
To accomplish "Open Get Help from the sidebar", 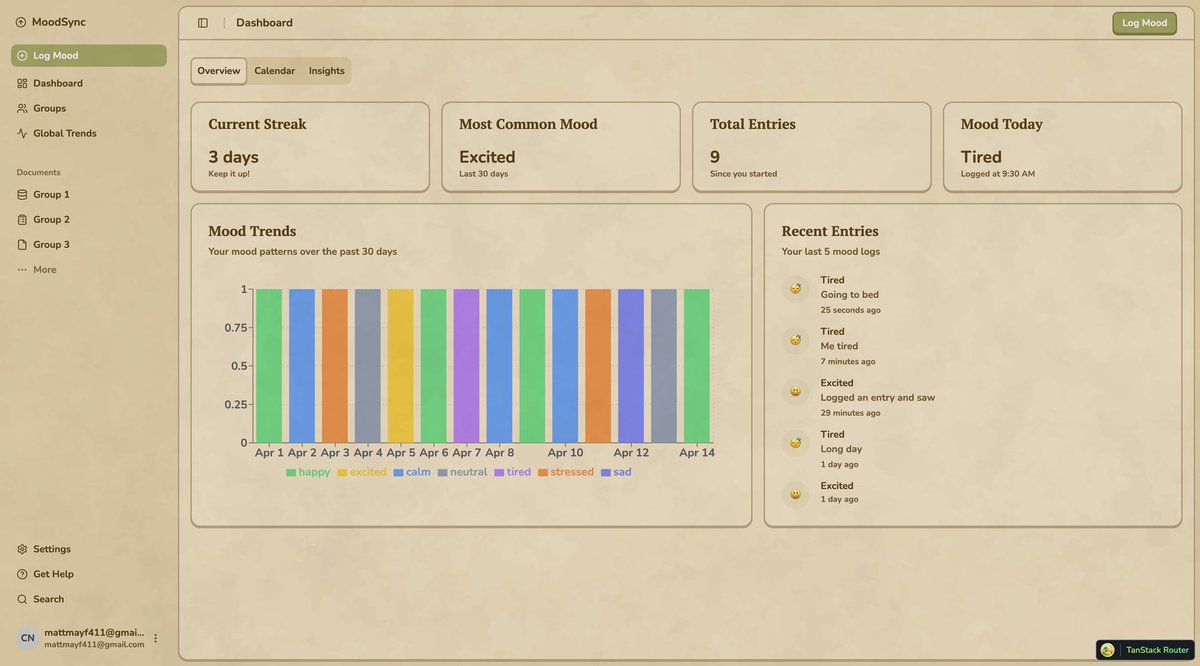I will coord(89,574).
